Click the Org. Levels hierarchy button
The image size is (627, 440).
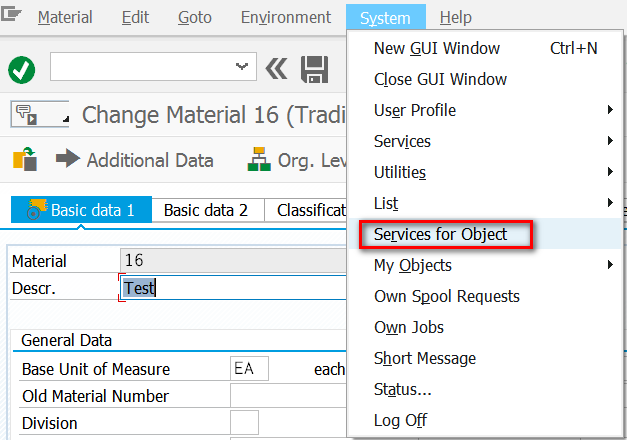297,160
